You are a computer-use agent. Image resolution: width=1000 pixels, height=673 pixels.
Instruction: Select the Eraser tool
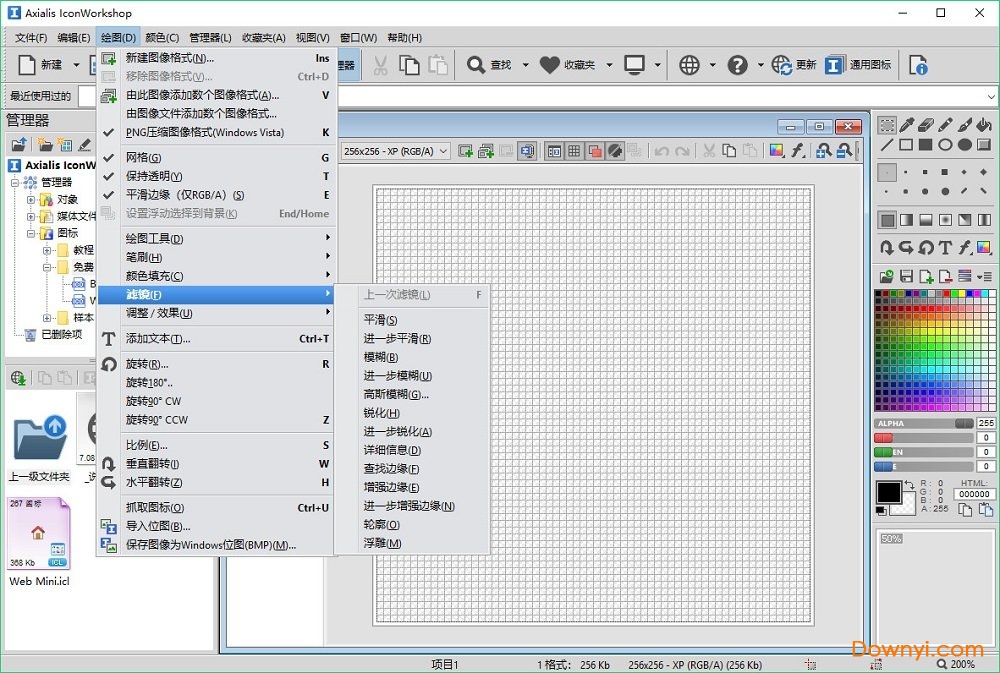[927, 125]
